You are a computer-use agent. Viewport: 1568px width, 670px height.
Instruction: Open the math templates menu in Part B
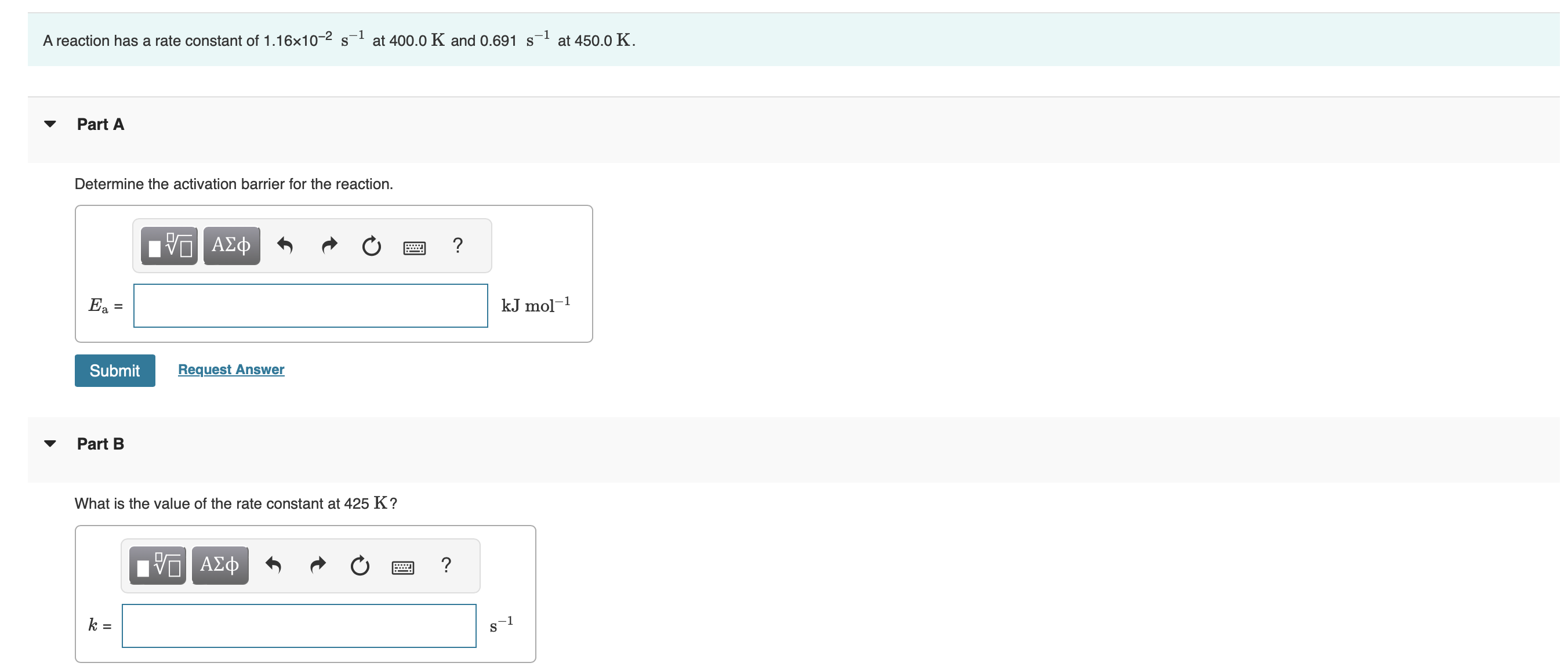[x=157, y=565]
